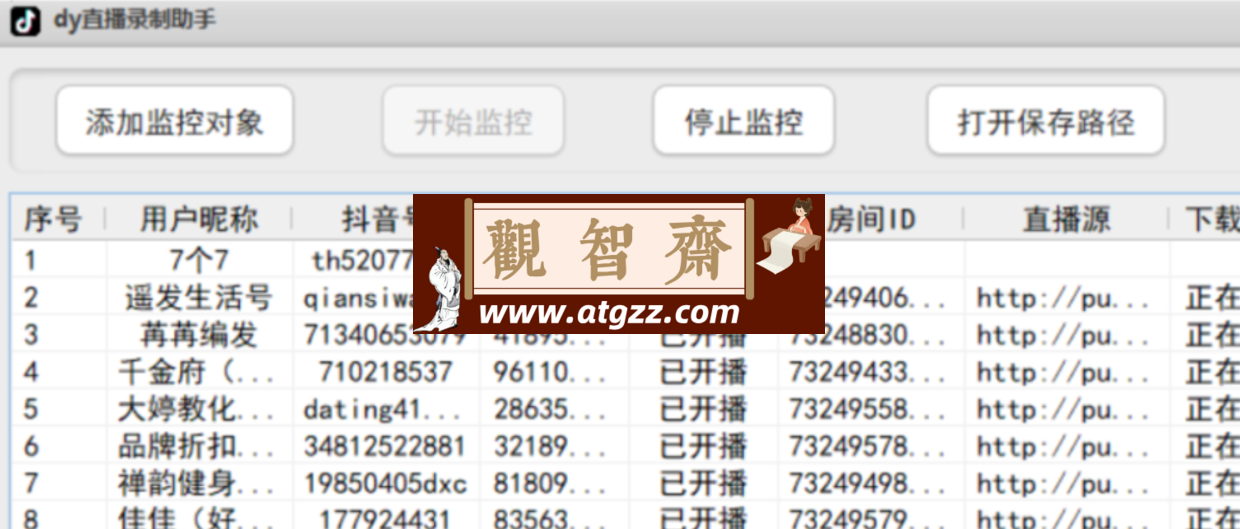Select row number 7 cell
1240x529 pixels.
30,484
